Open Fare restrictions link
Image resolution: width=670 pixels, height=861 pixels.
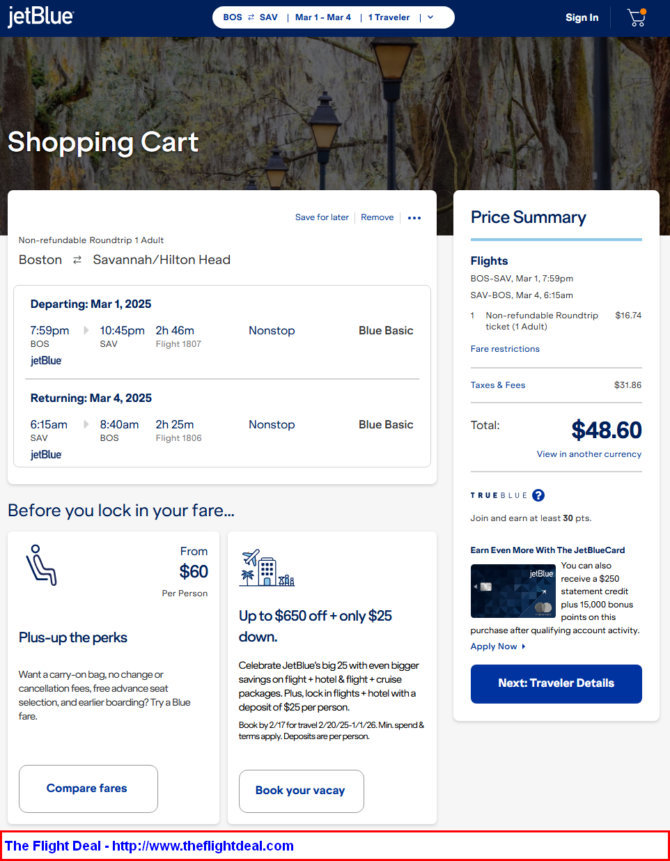coord(505,349)
